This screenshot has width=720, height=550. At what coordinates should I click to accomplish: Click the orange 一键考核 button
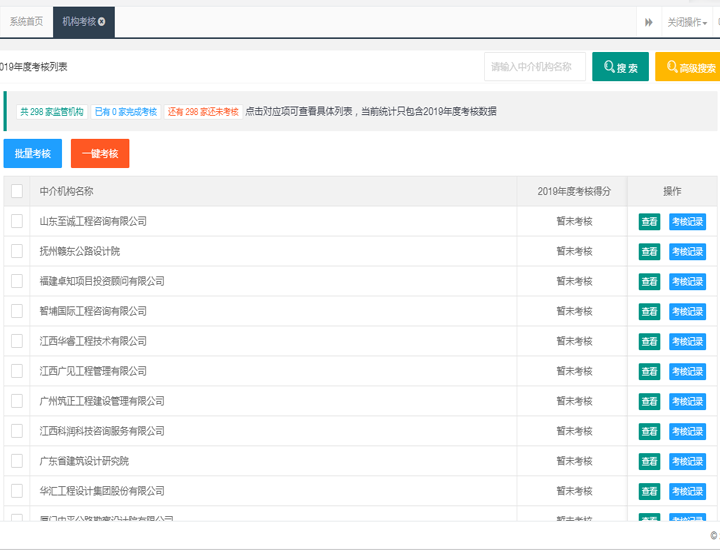click(x=100, y=153)
